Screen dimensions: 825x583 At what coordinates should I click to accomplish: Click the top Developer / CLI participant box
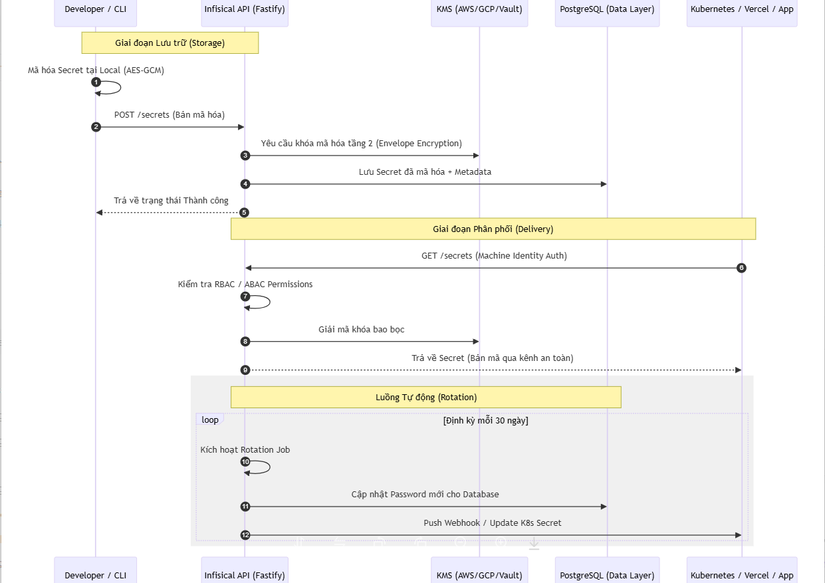[x=96, y=10]
